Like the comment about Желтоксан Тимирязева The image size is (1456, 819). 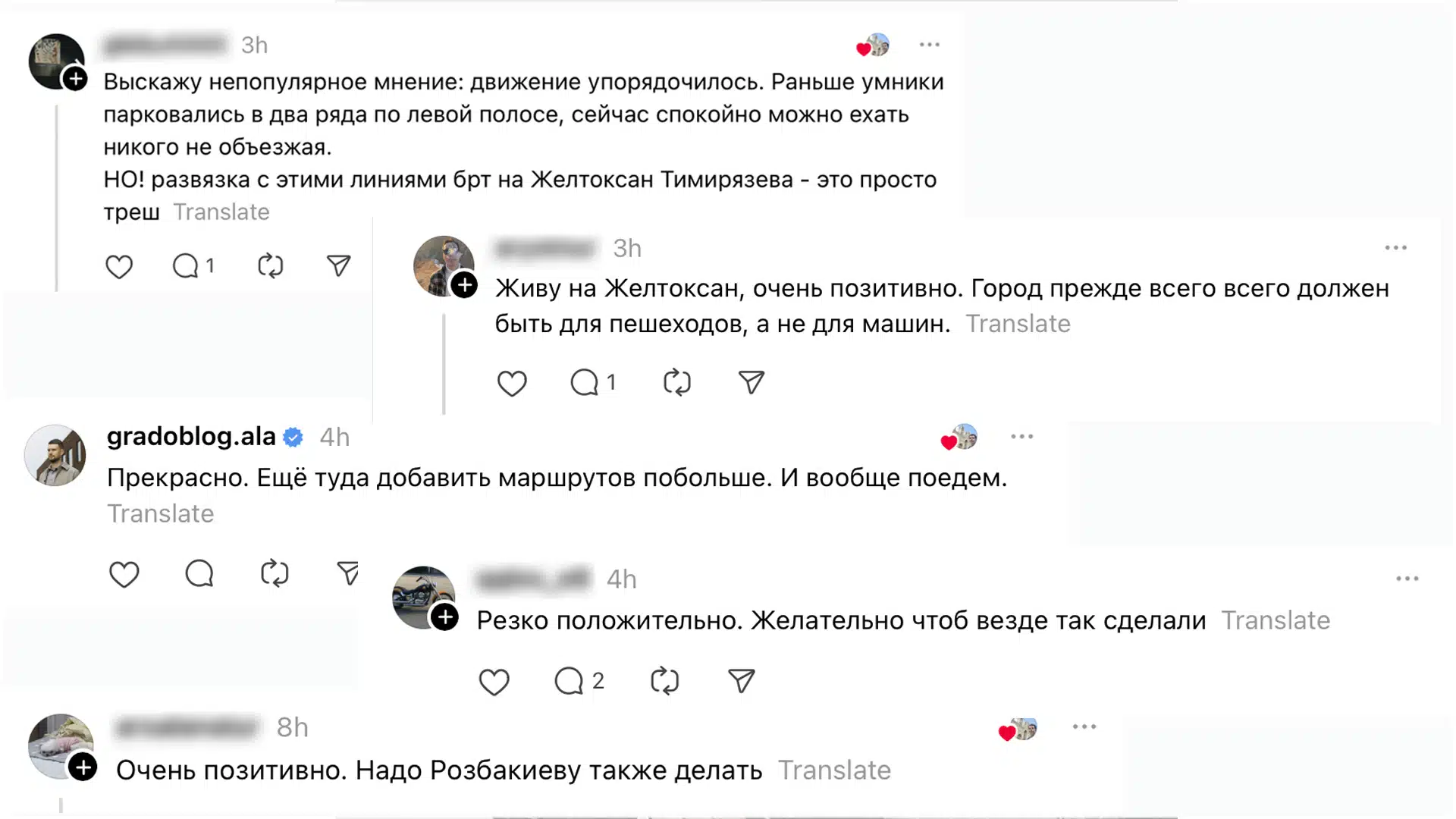[x=119, y=267]
